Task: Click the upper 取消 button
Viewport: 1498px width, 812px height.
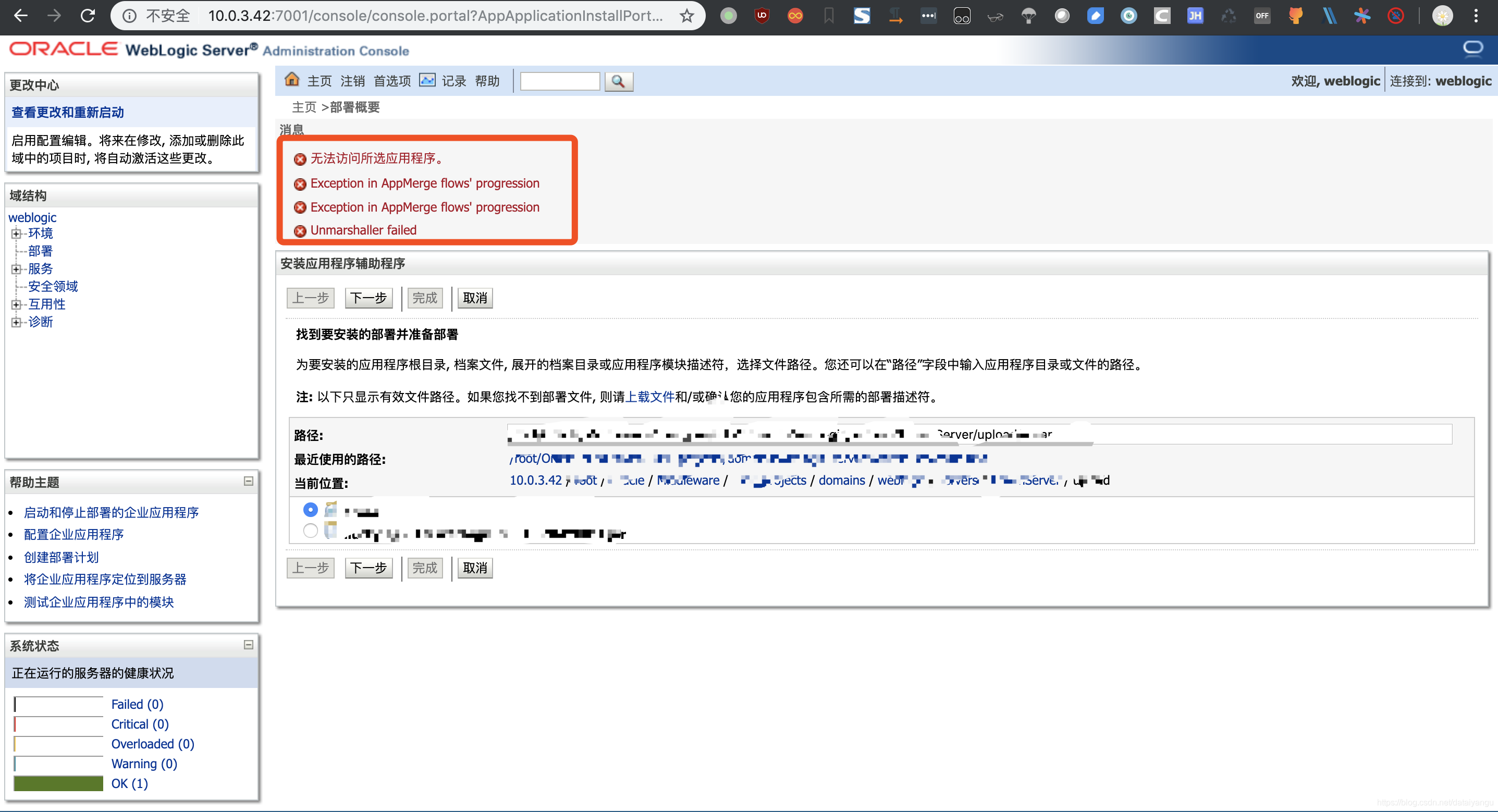Action: (x=475, y=298)
